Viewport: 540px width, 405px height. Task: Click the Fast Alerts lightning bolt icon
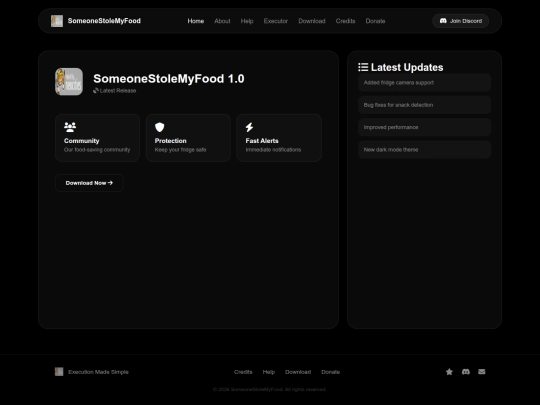tap(249, 127)
